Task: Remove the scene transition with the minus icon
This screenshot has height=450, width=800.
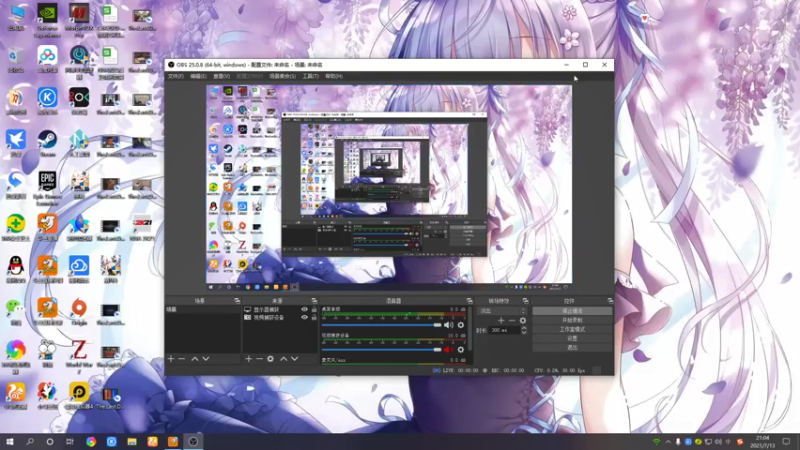Action: click(512, 320)
